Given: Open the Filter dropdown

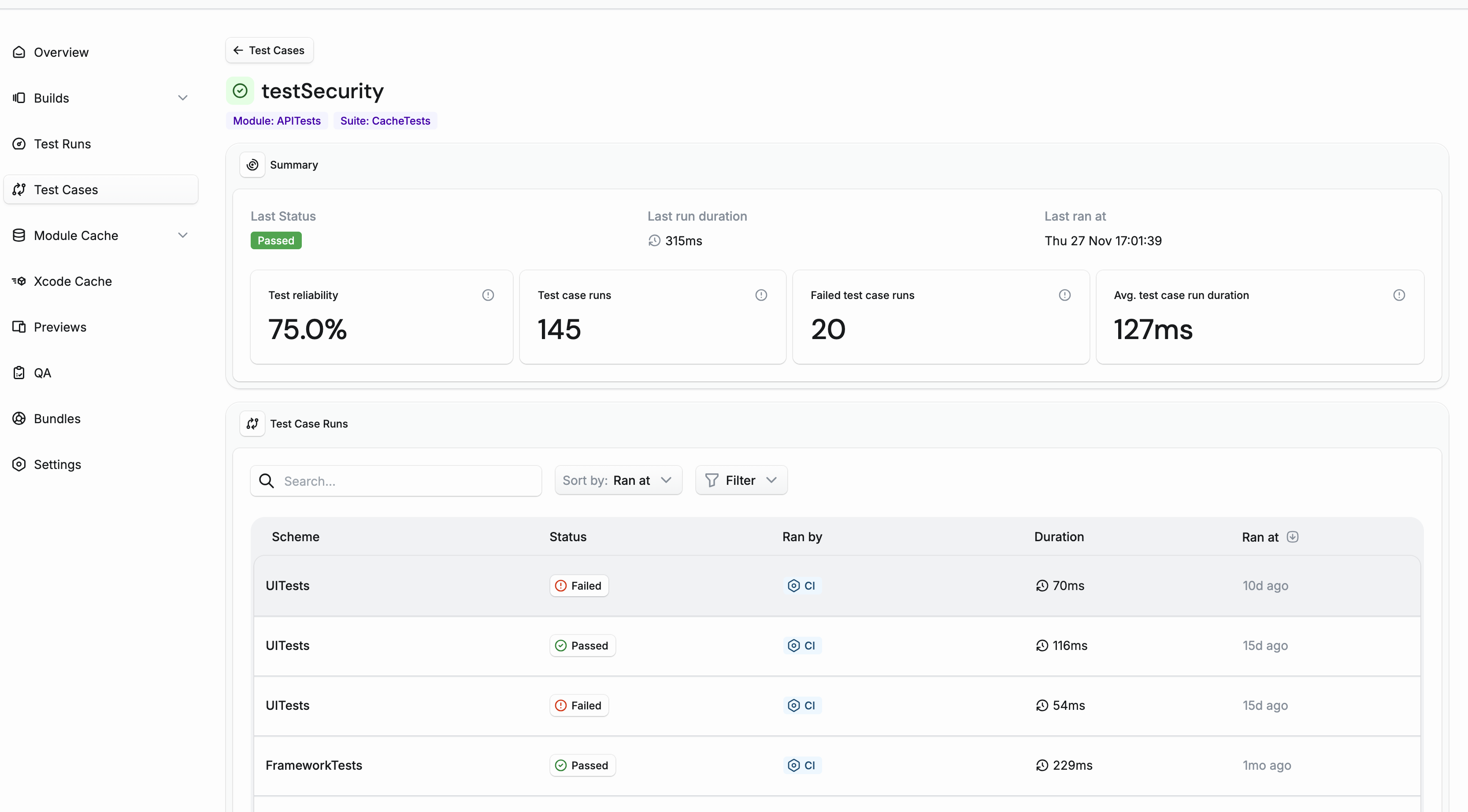Looking at the screenshot, I should [x=741, y=480].
